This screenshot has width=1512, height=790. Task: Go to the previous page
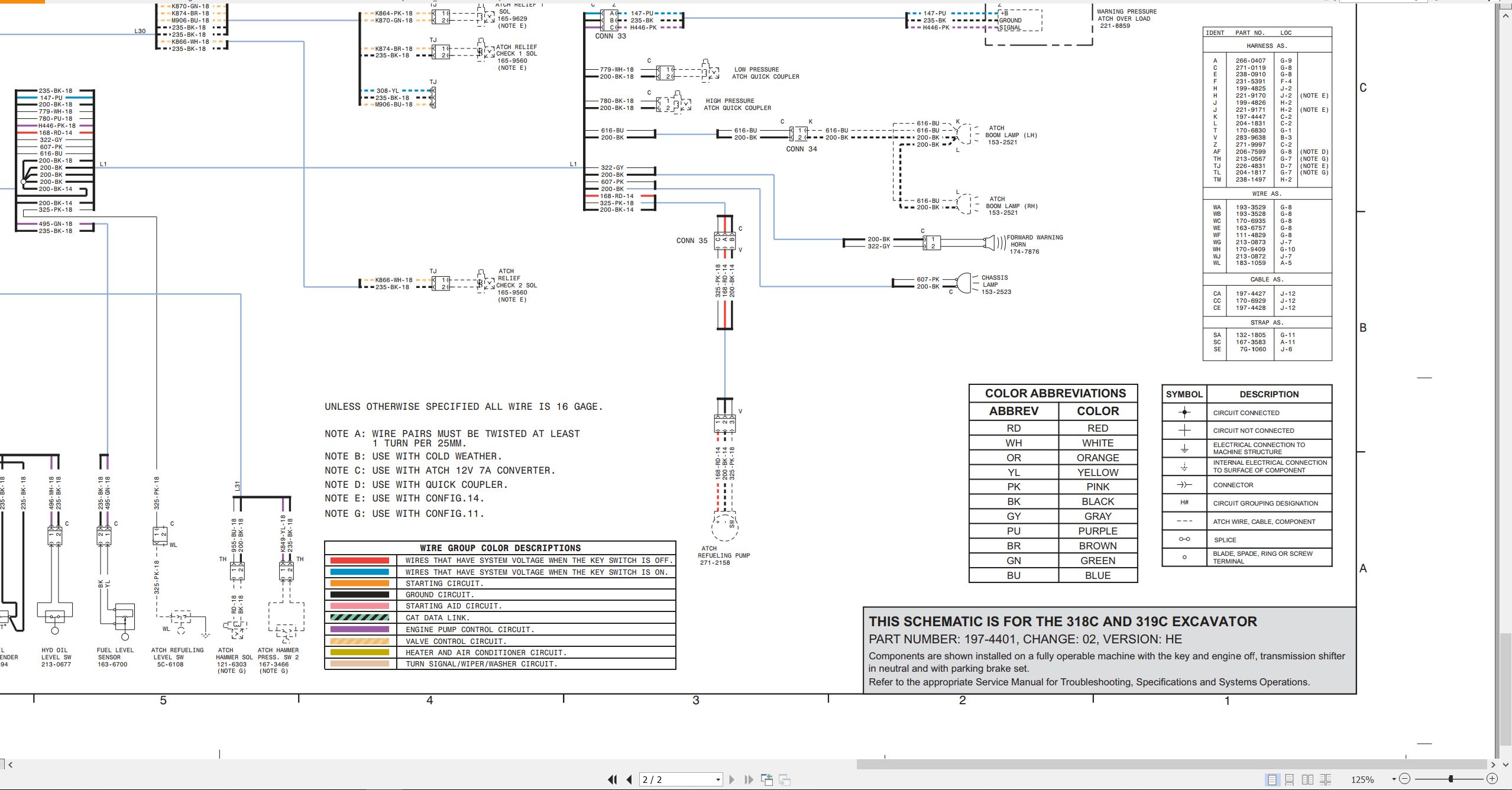point(630,779)
